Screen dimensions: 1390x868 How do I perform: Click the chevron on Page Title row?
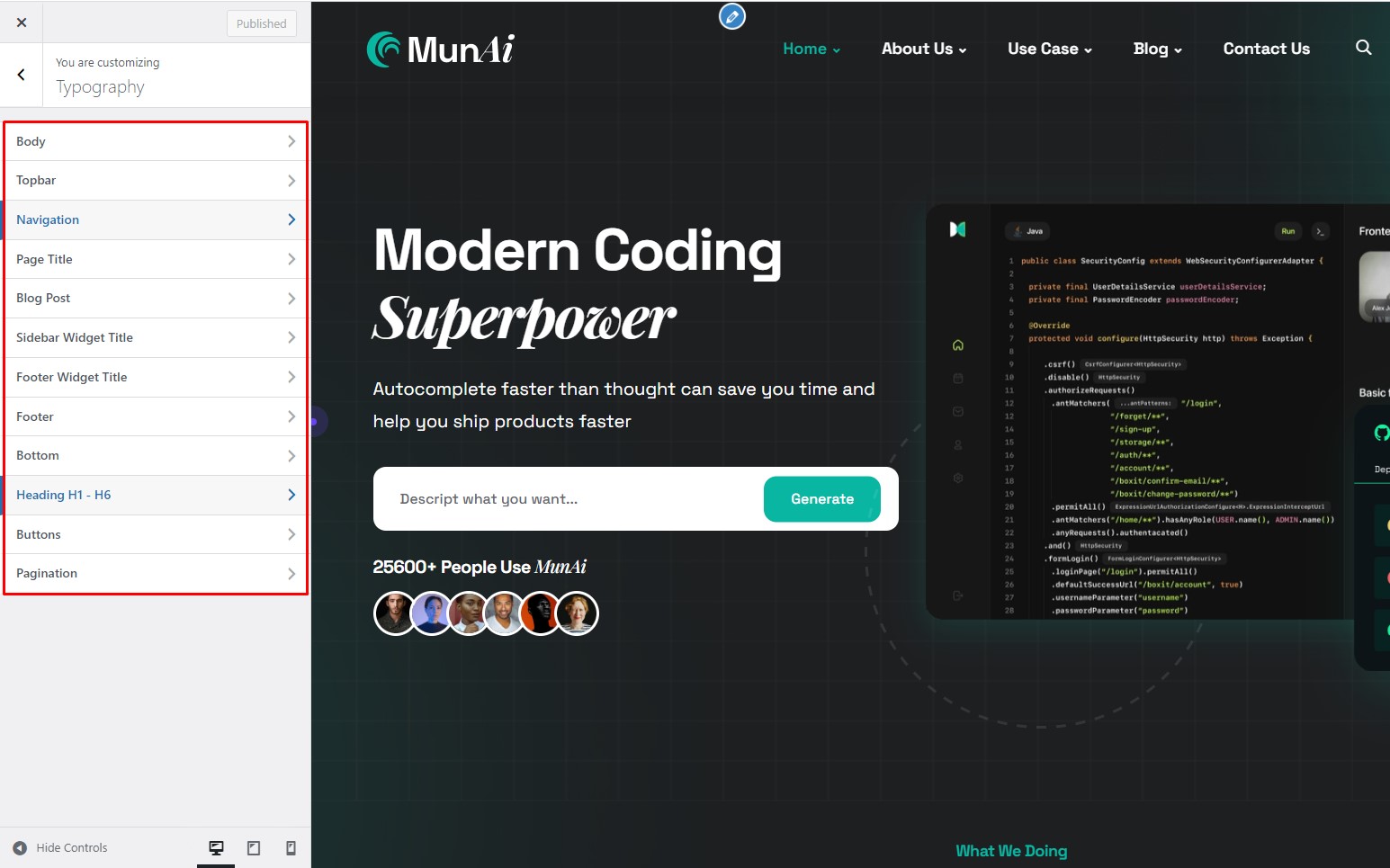coord(291,259)
